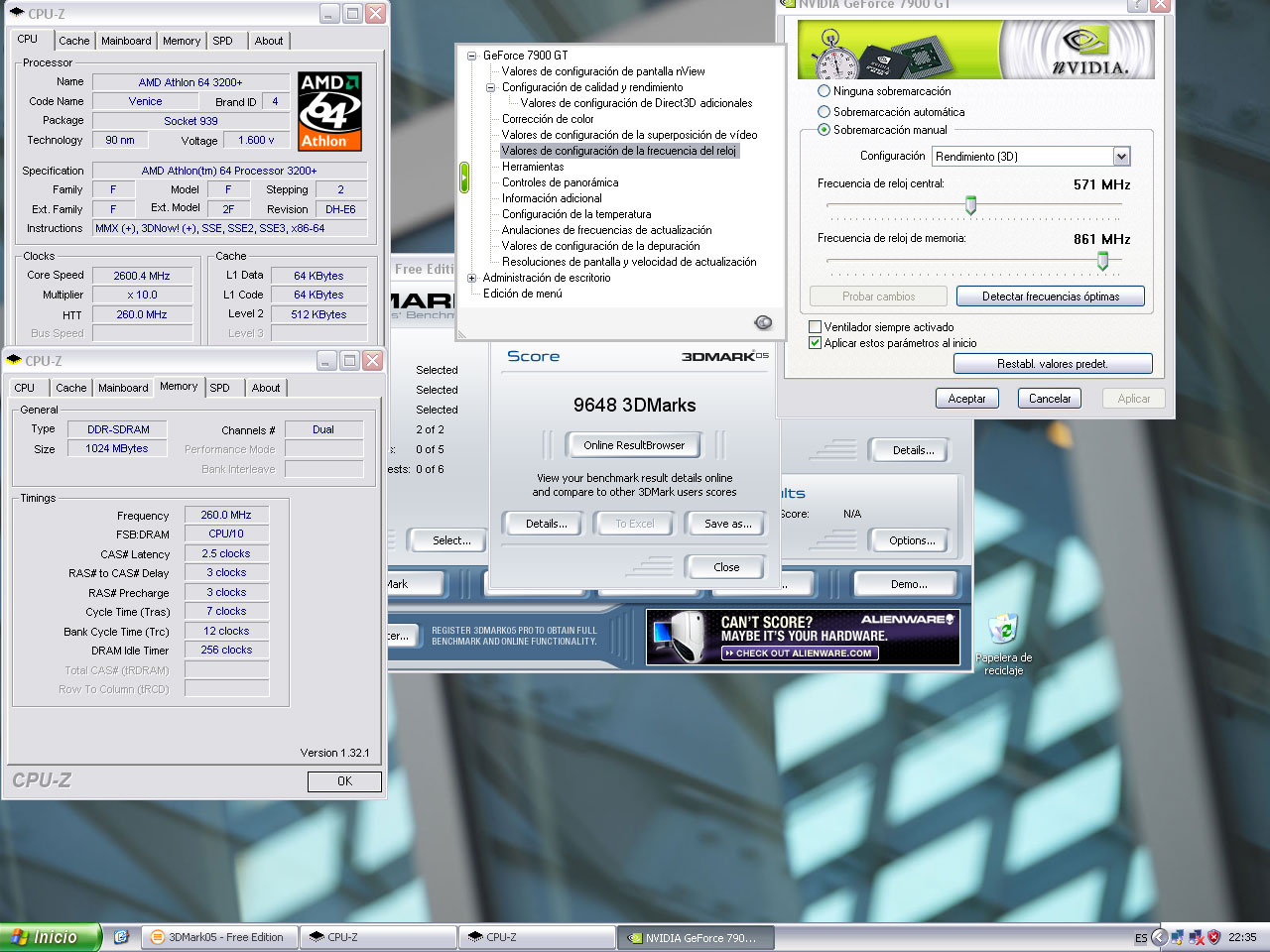Viewport: 1270px width, 952px height.
Task: Uncheck Aplicar estos parámetros al inicio
Action: [816, 343]
